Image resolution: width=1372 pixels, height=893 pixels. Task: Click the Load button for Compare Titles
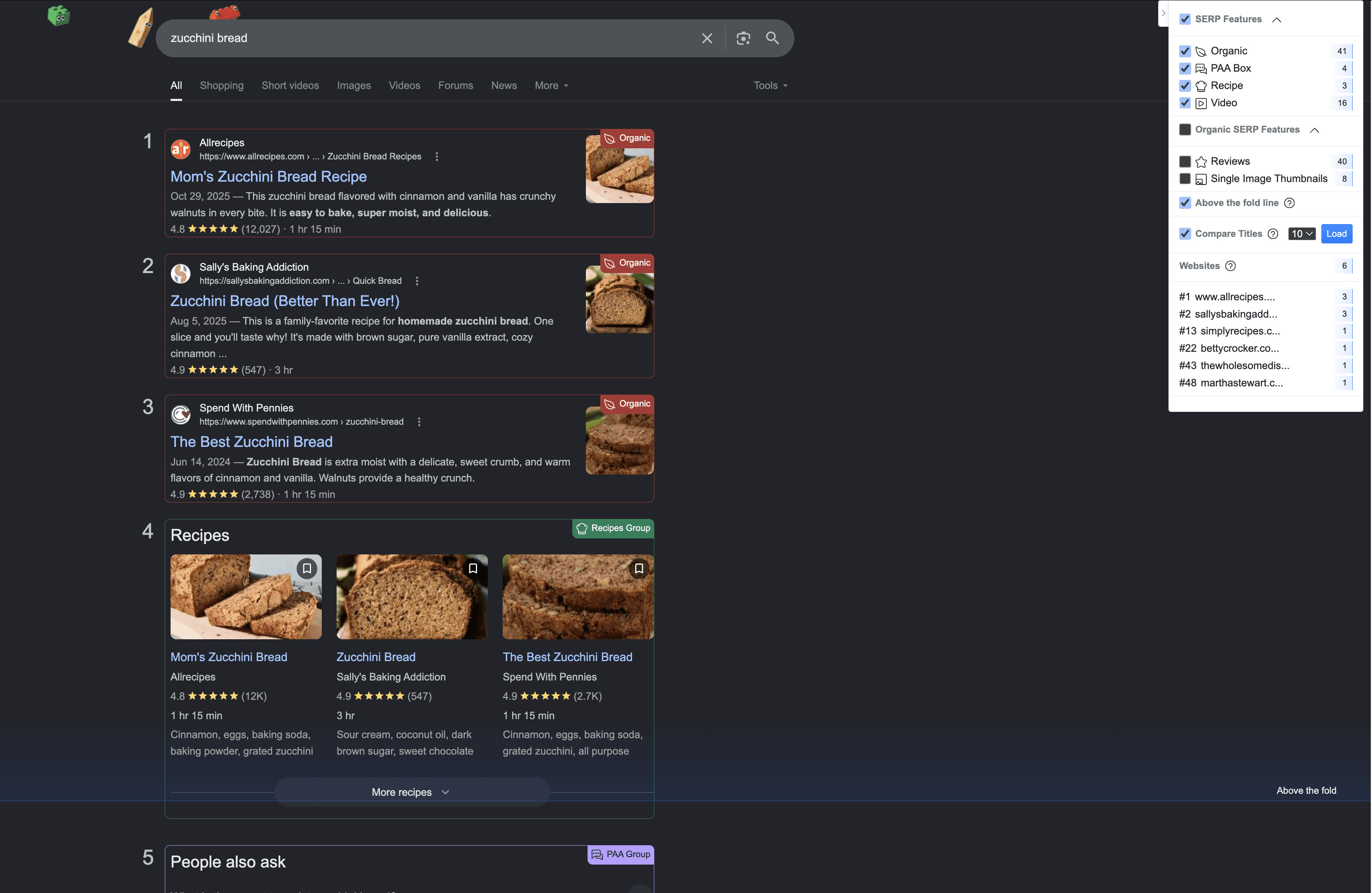(1336, 234)
